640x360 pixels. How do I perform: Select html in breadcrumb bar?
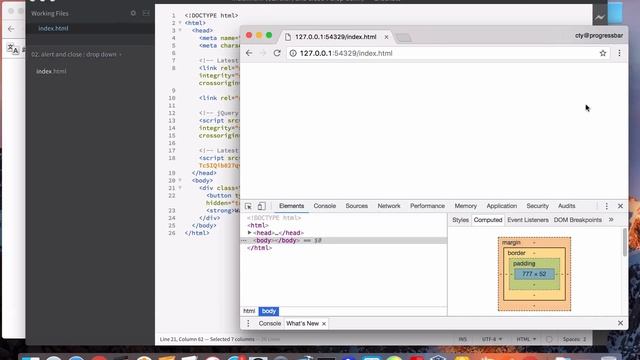click(249, 311)
